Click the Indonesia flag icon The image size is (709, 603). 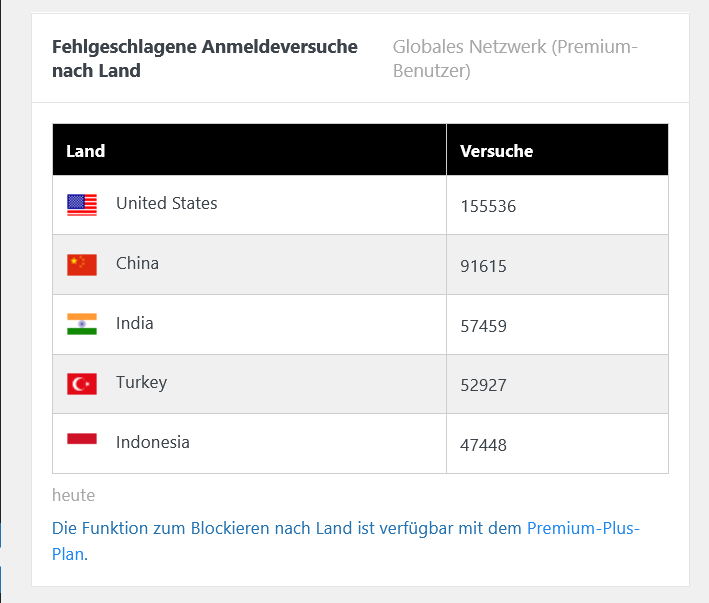(x=82, y=439)
